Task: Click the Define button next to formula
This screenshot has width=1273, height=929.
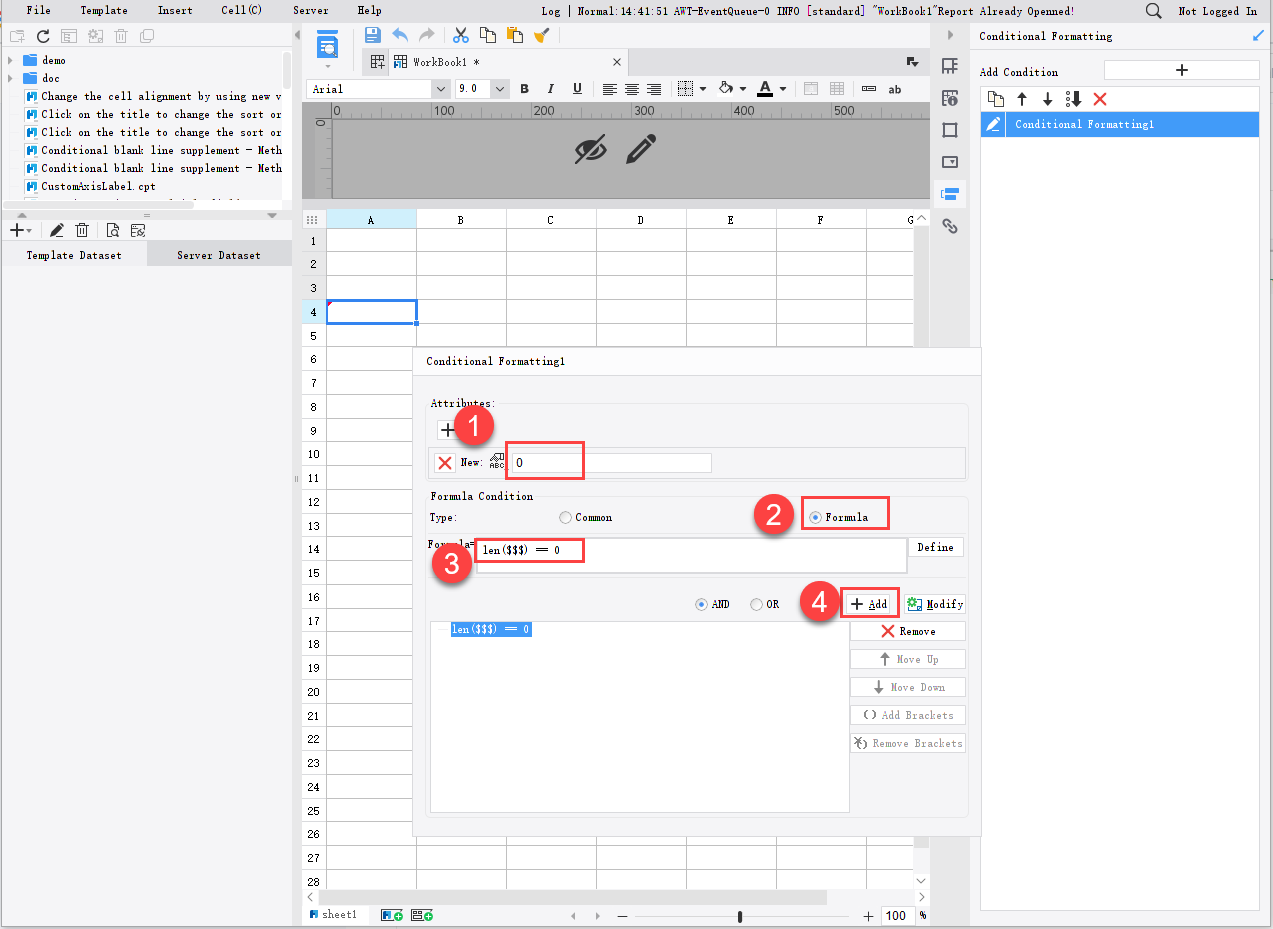Action: click(x=935, y=546)
